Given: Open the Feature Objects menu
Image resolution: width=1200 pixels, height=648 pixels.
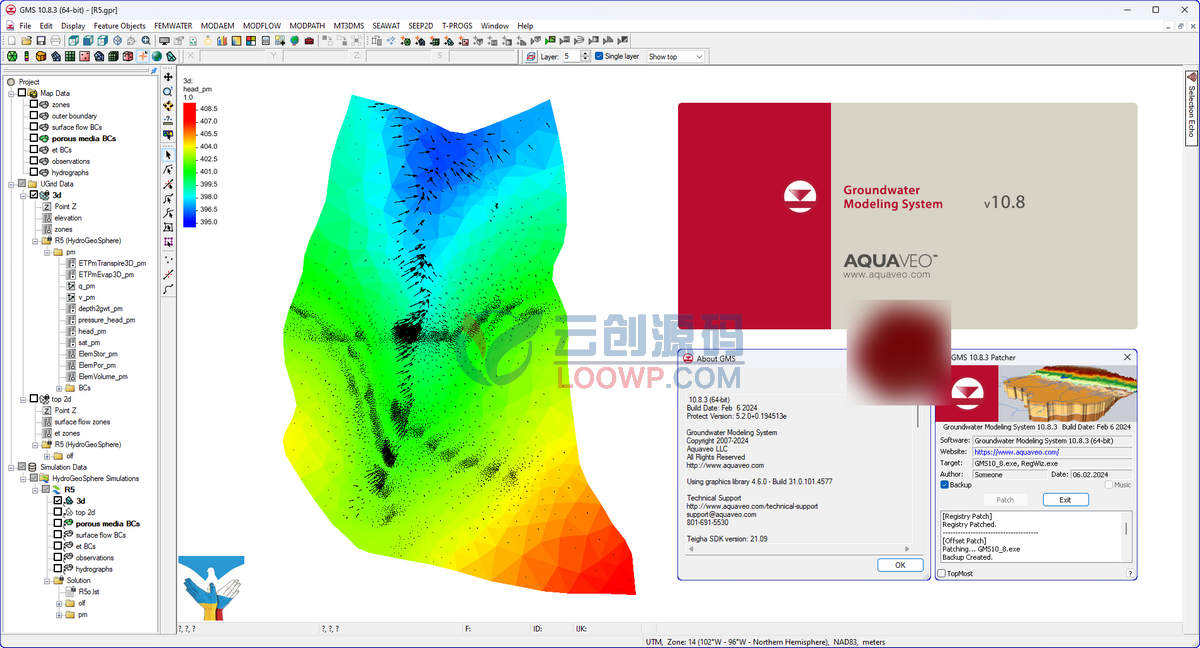Looking at the screenshot, I should 120,25.
